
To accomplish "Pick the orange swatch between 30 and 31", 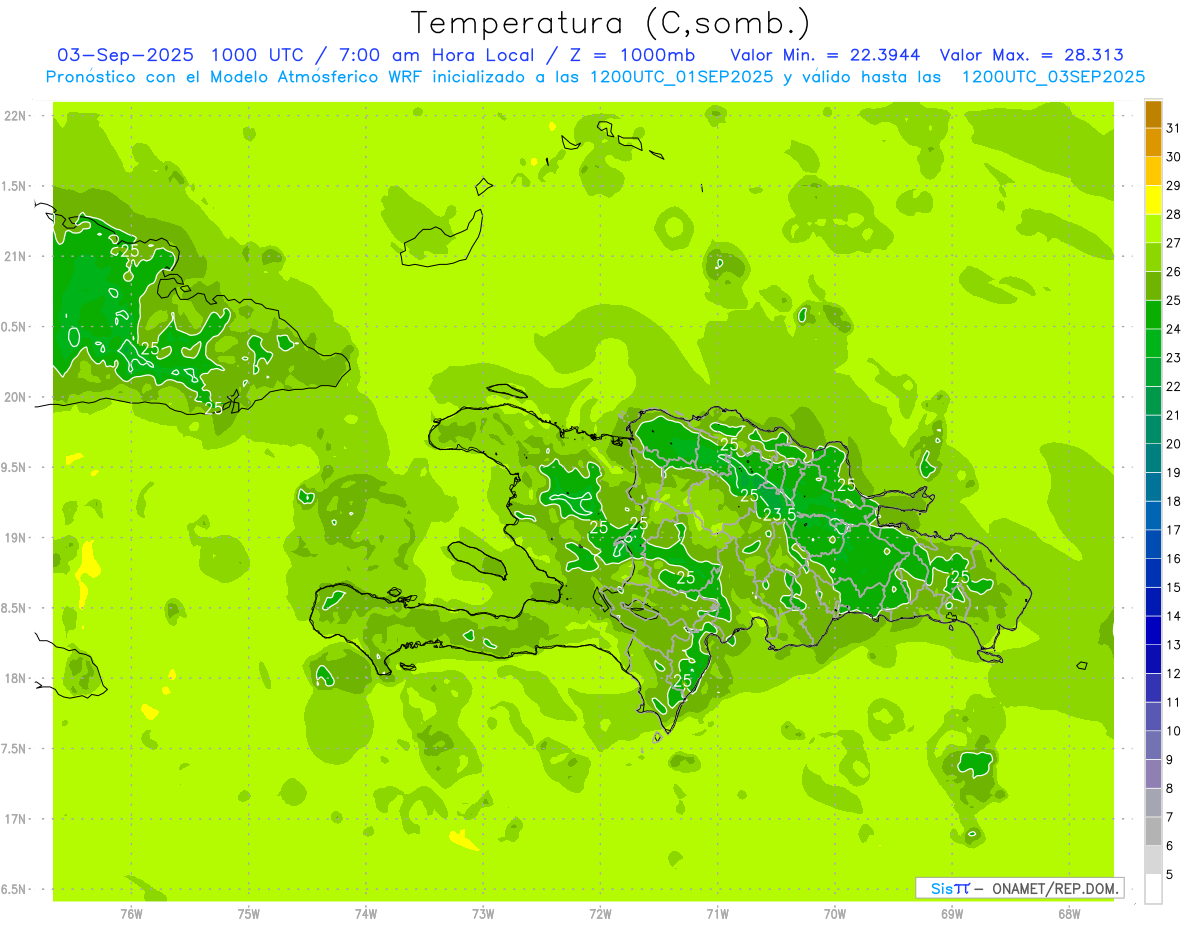I will pos(1153,142).
